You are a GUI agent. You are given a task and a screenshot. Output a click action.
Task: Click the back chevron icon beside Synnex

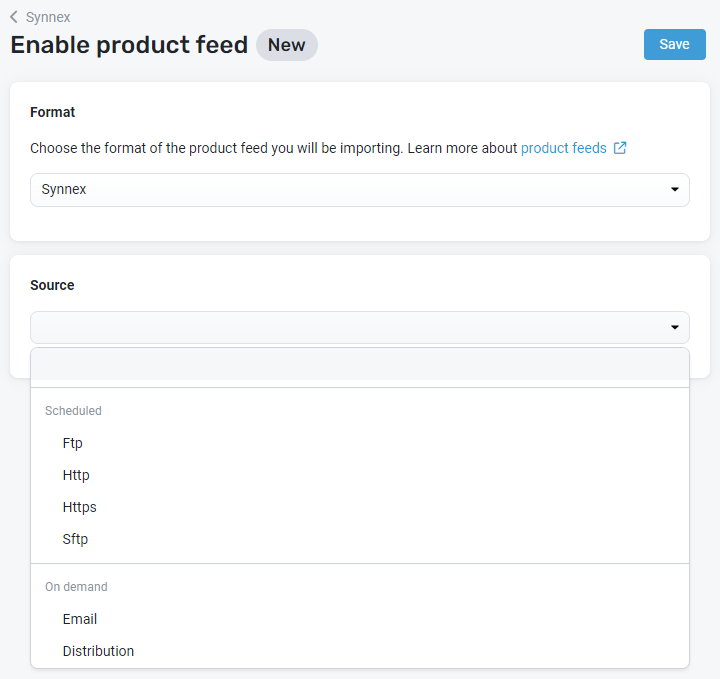point(14,17)
